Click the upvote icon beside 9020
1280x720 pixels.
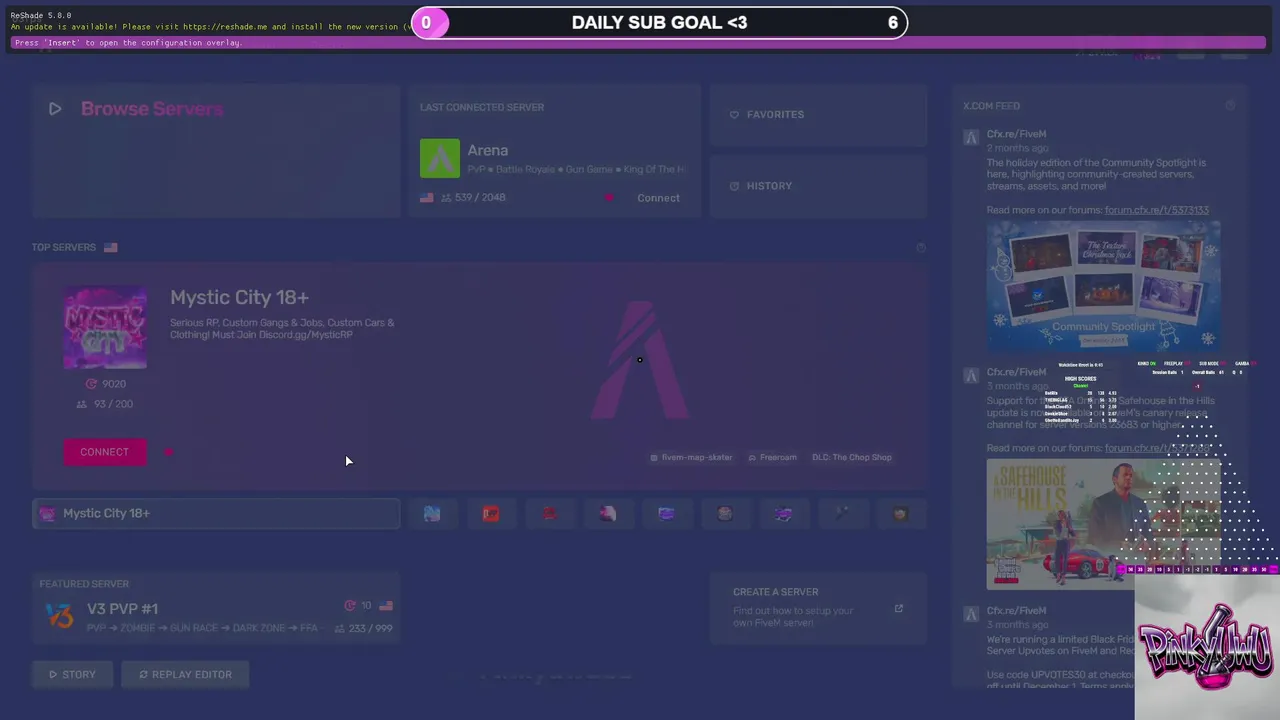[x=91, y=384]
